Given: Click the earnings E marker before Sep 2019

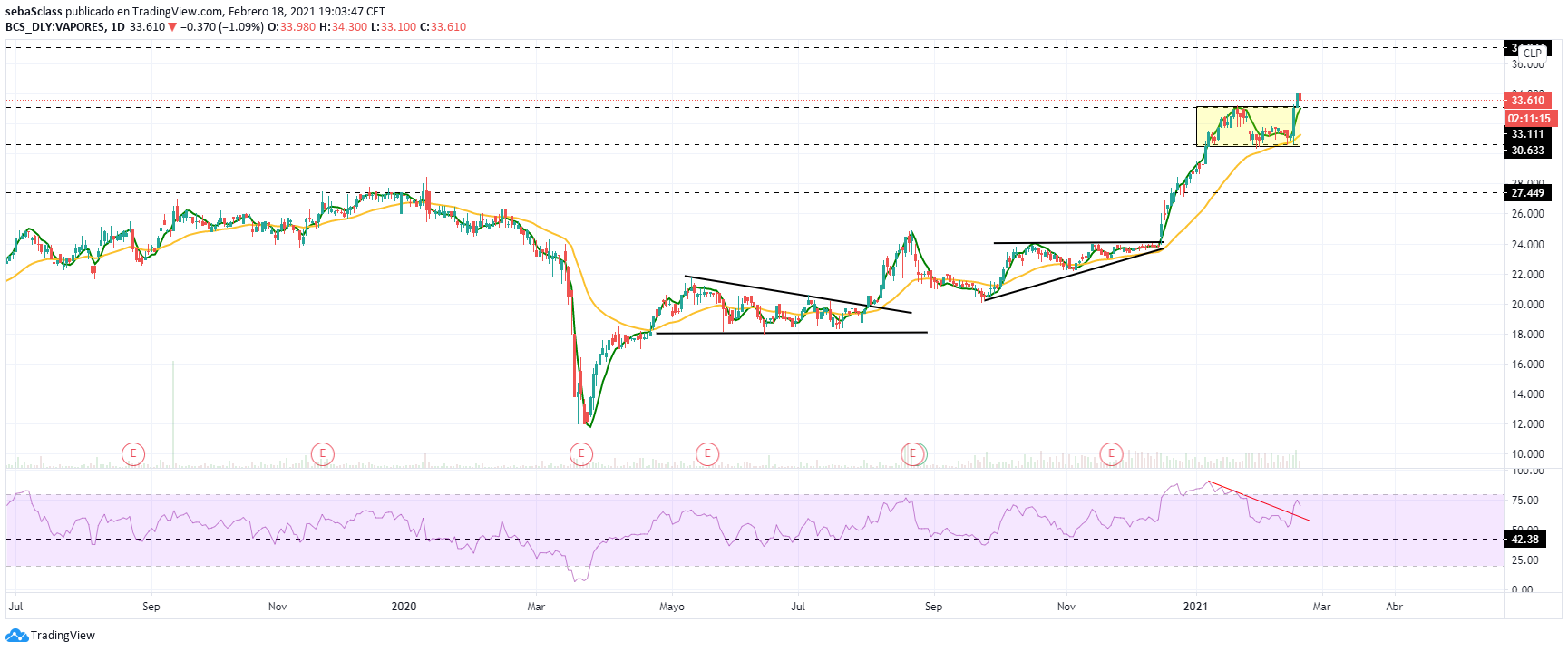Looking at the screenshot, I should 133,453.
